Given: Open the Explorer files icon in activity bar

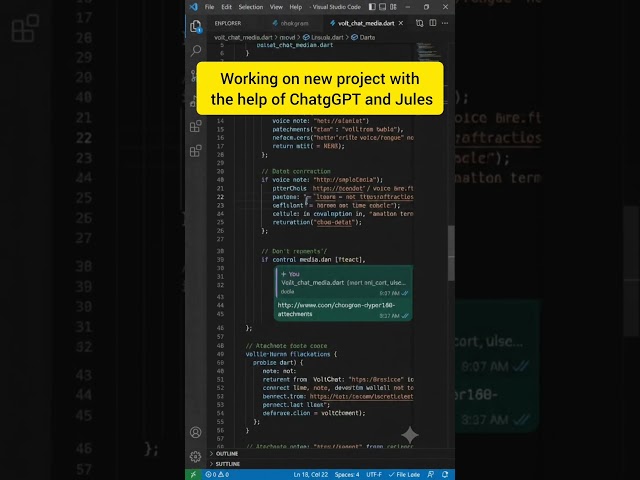Looking at the screenshot, I should (x=196, y=26).
